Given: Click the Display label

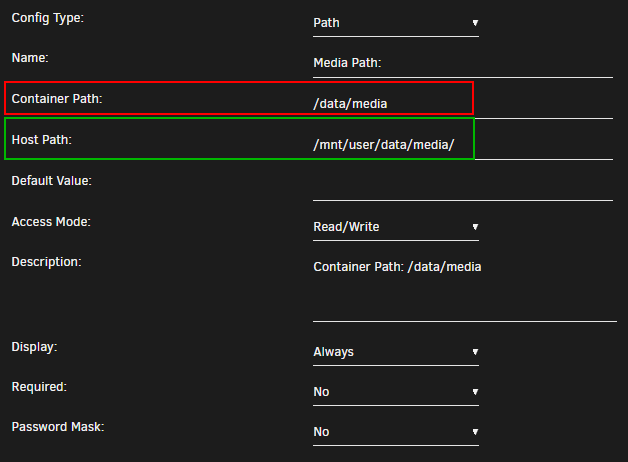Looking at the screenshot, I should click(35, 347).
